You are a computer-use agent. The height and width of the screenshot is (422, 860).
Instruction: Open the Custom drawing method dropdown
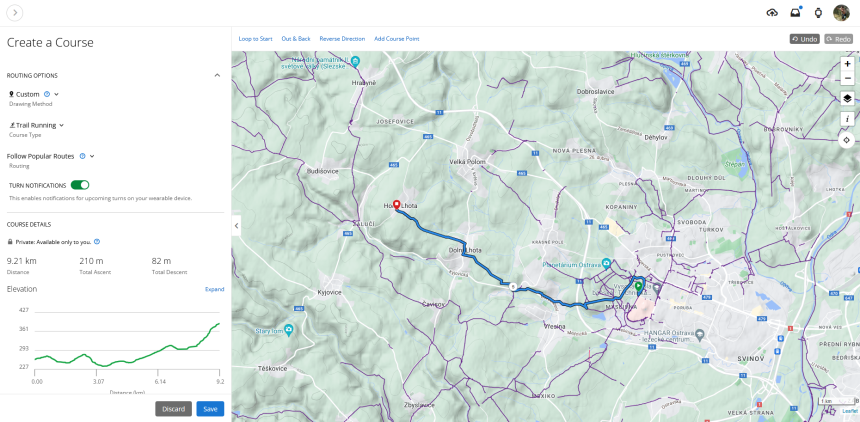(x=56, y=94)
